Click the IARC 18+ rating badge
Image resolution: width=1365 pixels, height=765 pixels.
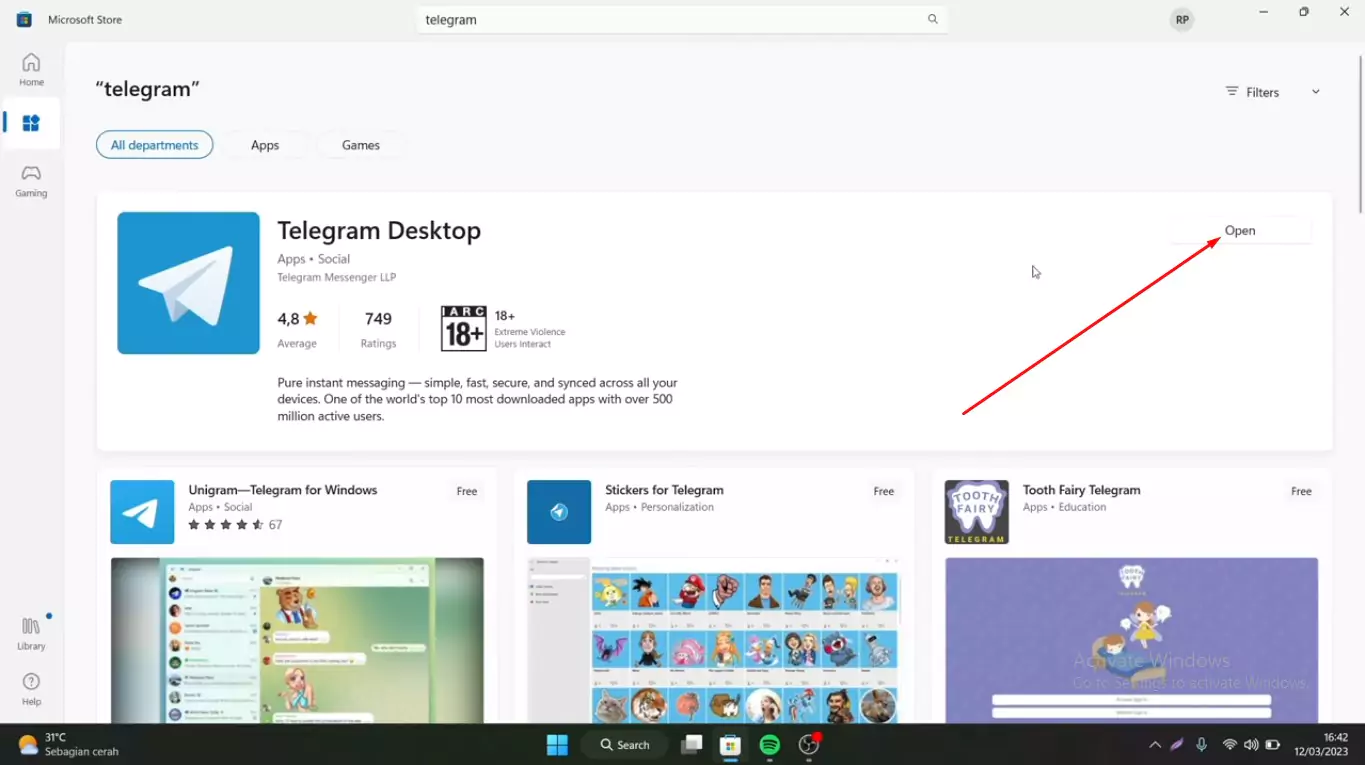[464, 329]
